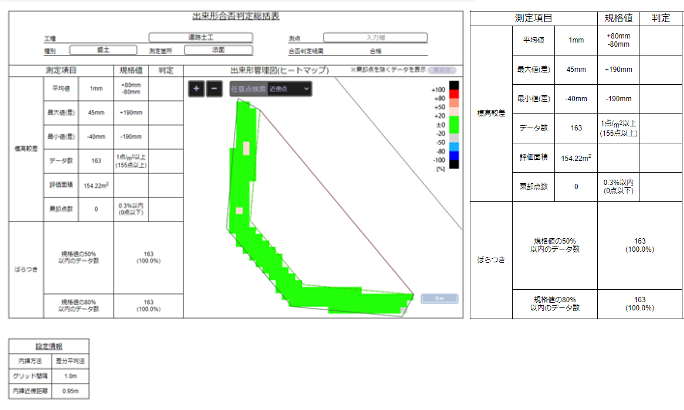
Task: Click the グリッド間隔 1.0m value cell
Action: pos(70,376)
